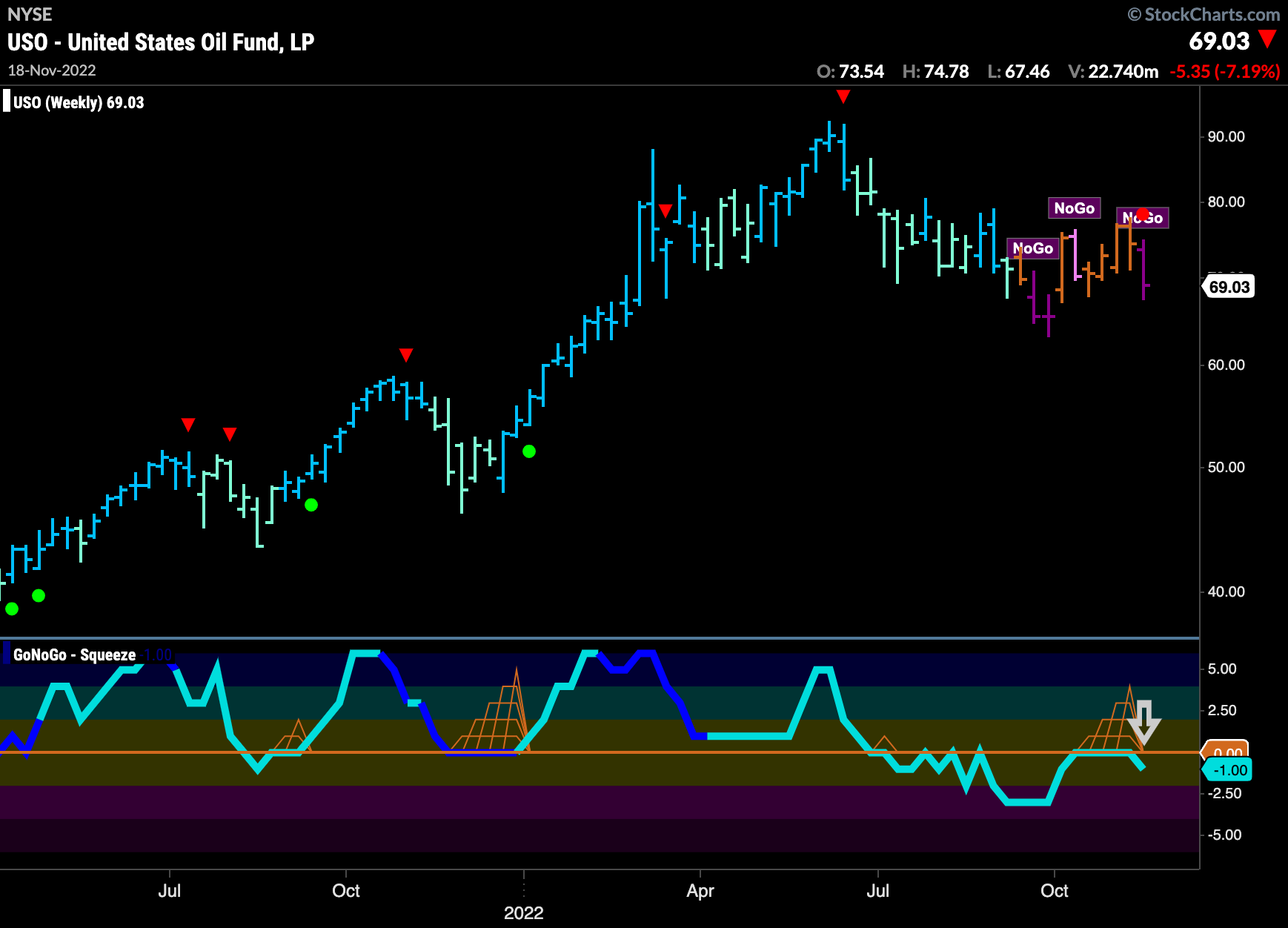
Task: Click the -5.00 oscillator axis label
Action: tap(1224, 835)
